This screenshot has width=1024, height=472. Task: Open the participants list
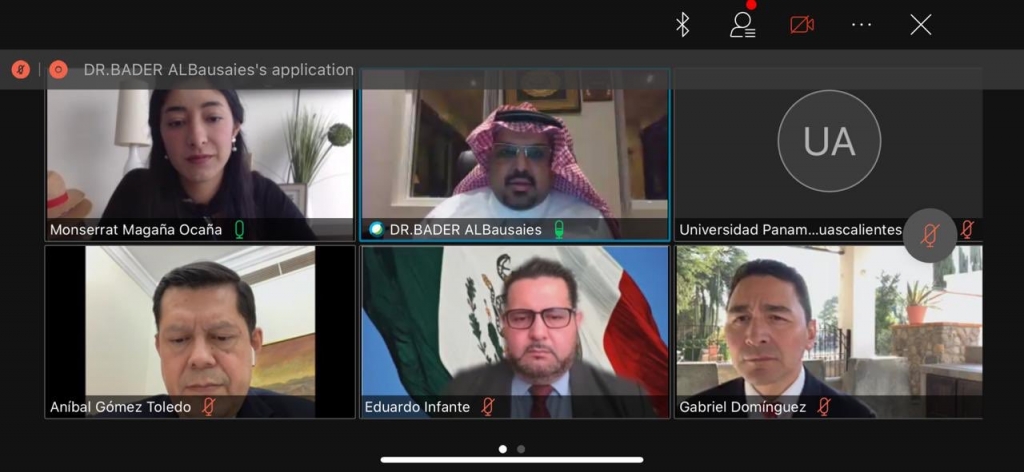click(x=742, y=25)
